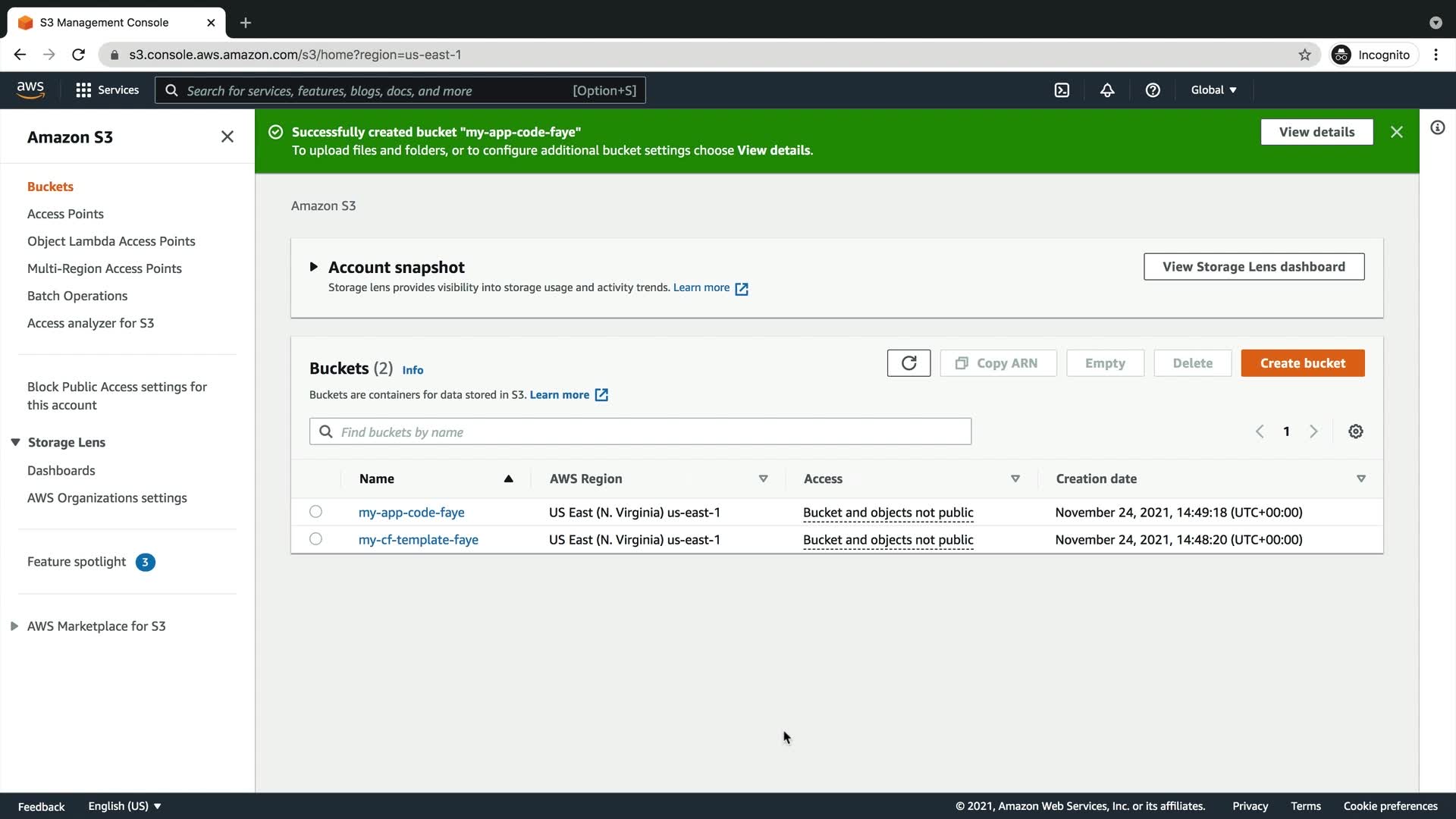
Task: Open the notifications bell icon
Action: [x=1107, y=90]
